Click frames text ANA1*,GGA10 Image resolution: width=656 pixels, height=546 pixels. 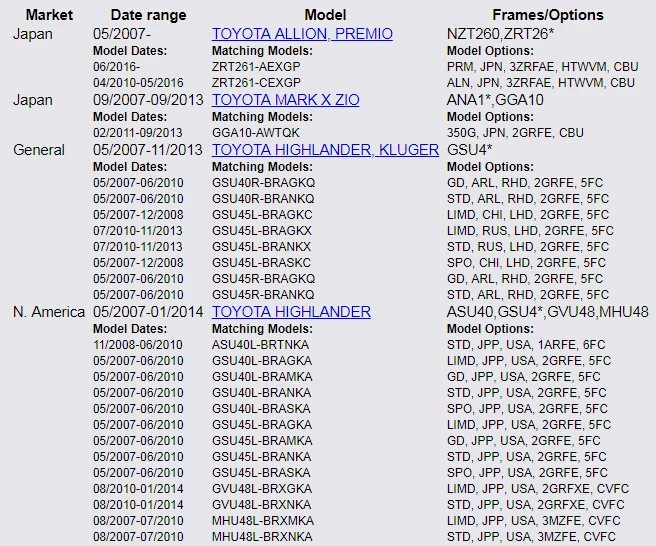(x=495, y=100)
